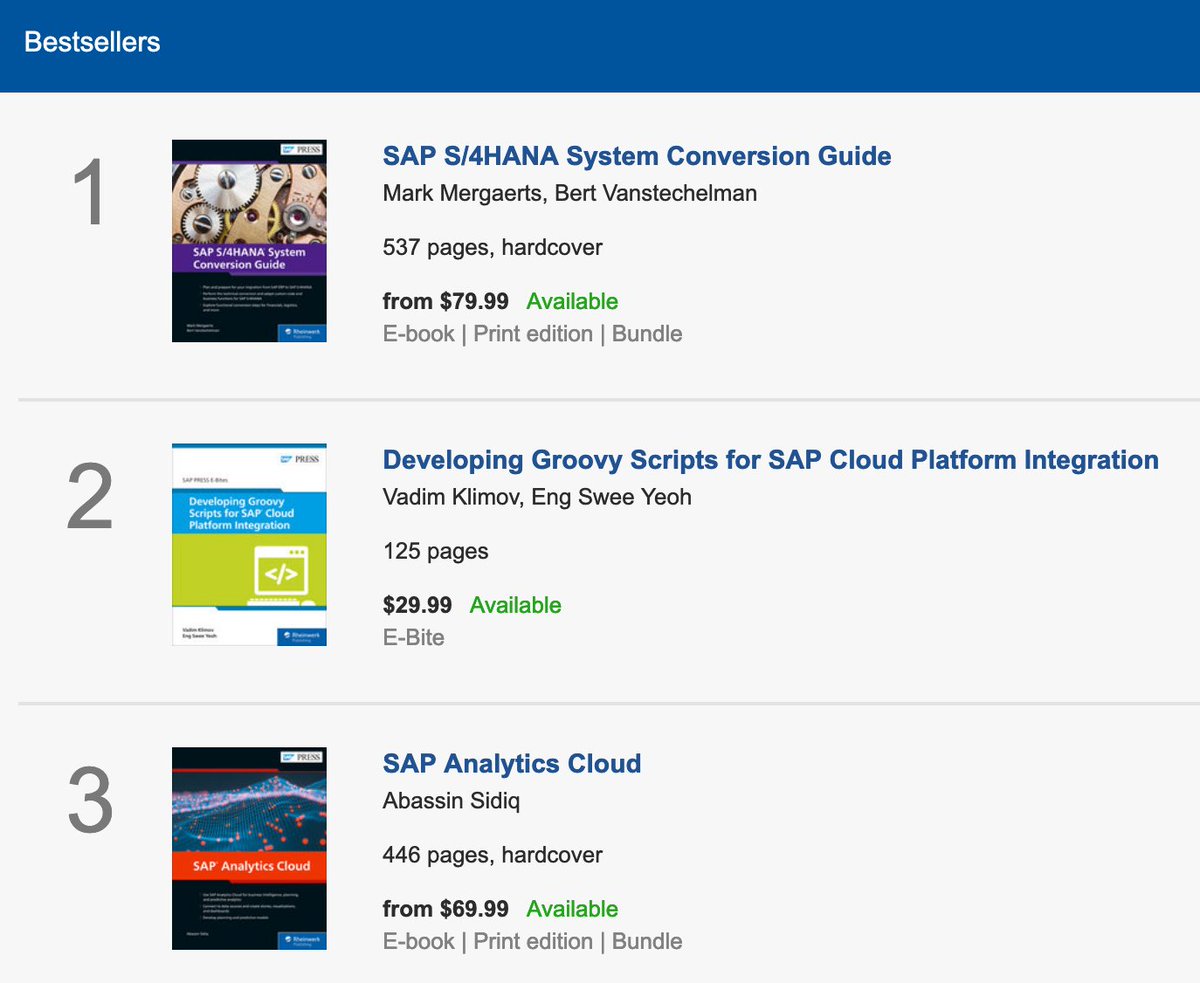
Task: Click authors Vadim Klimov, Eng Swee Yeoh
Action: click(537, 498)
